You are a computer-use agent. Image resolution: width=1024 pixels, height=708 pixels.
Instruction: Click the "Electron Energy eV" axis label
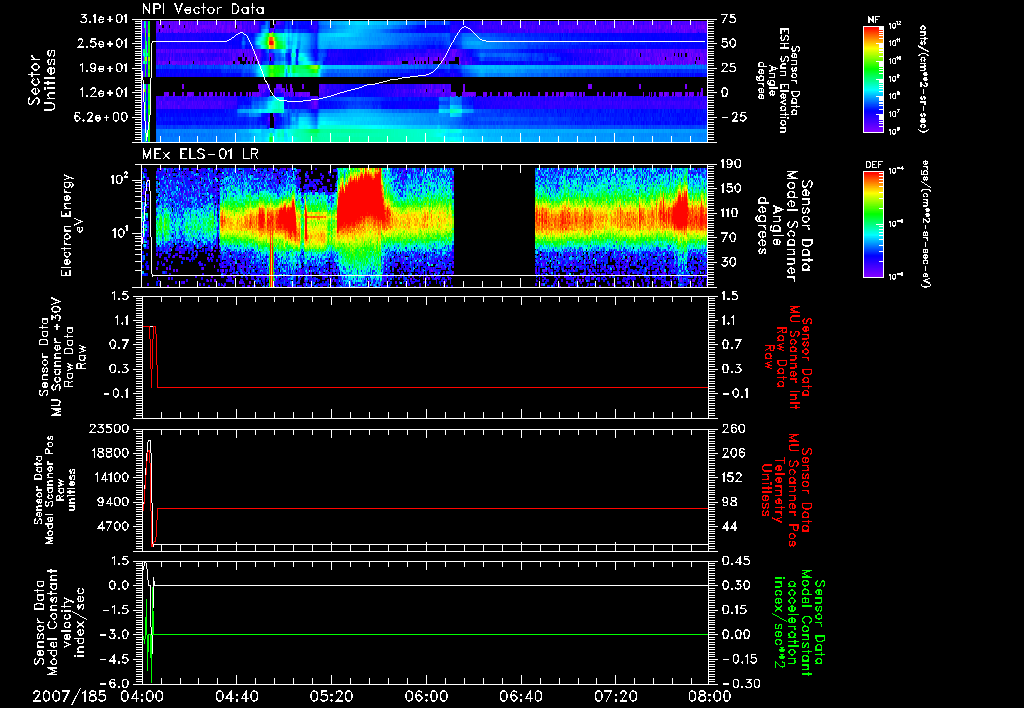(73, 225)
